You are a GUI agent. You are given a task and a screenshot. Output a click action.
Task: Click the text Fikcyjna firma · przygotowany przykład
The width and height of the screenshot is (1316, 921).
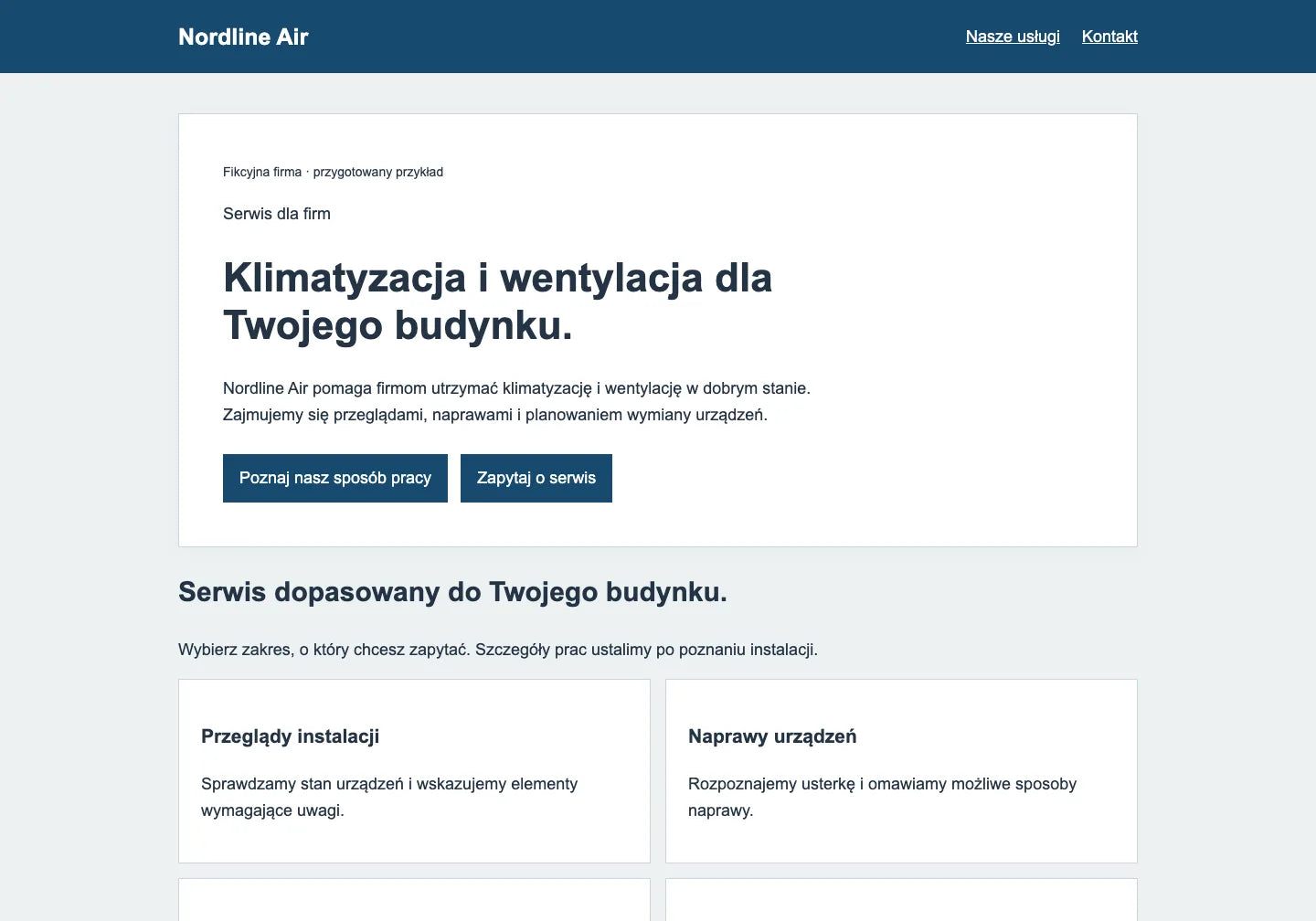tap(333, 172)
